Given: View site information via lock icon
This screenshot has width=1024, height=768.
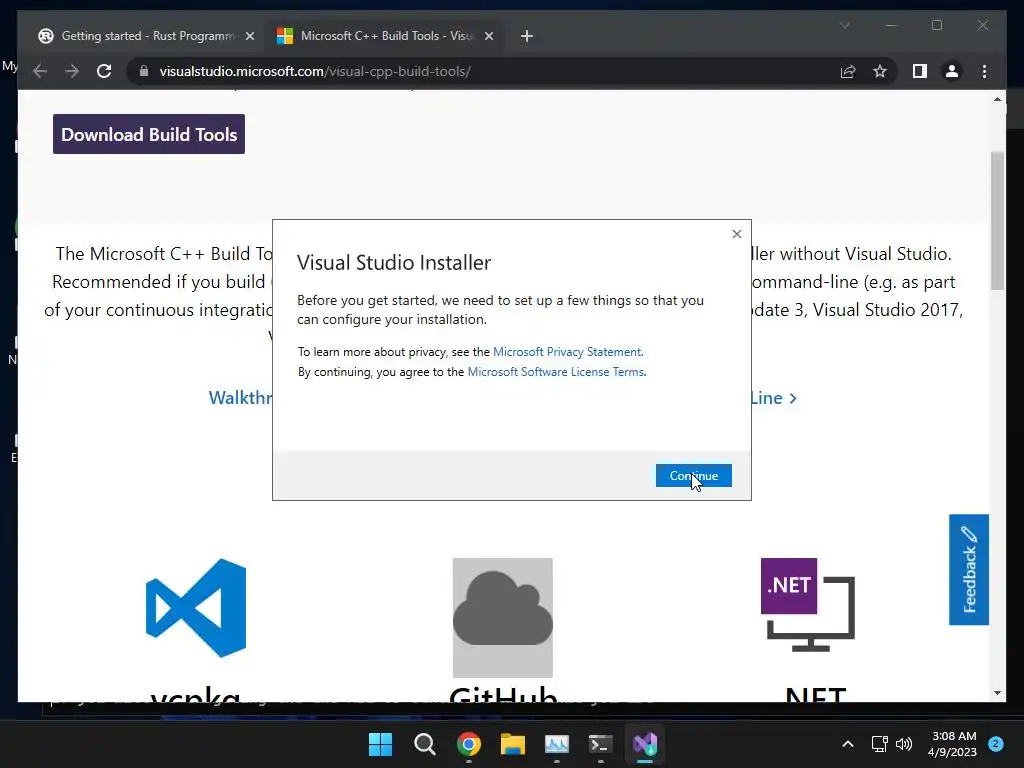Looking at the screenshot, I should pyautogui.click(x=144, y=71).
